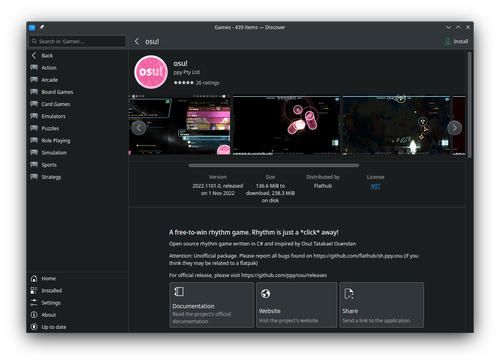Click gamepad icon beside Card Games

34,104
